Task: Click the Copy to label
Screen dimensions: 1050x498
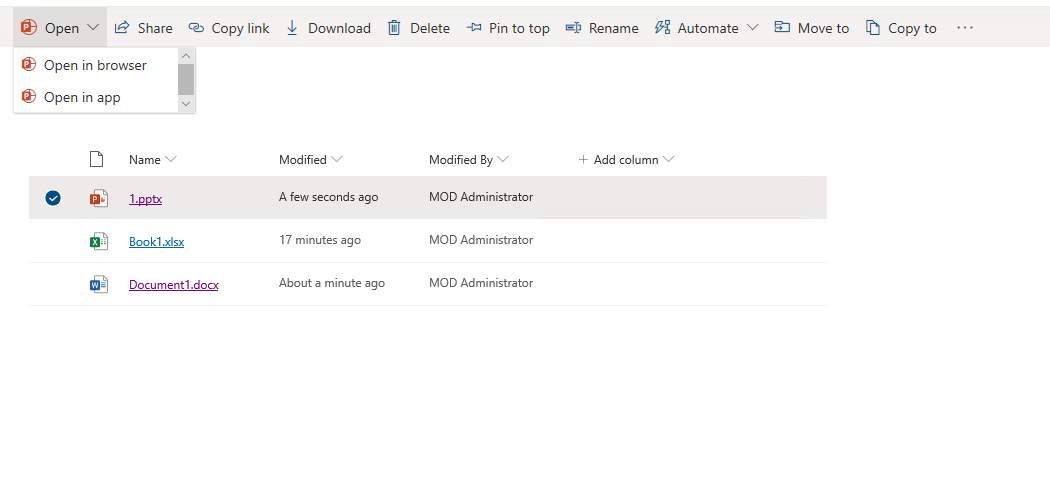Action: point(913,28)
